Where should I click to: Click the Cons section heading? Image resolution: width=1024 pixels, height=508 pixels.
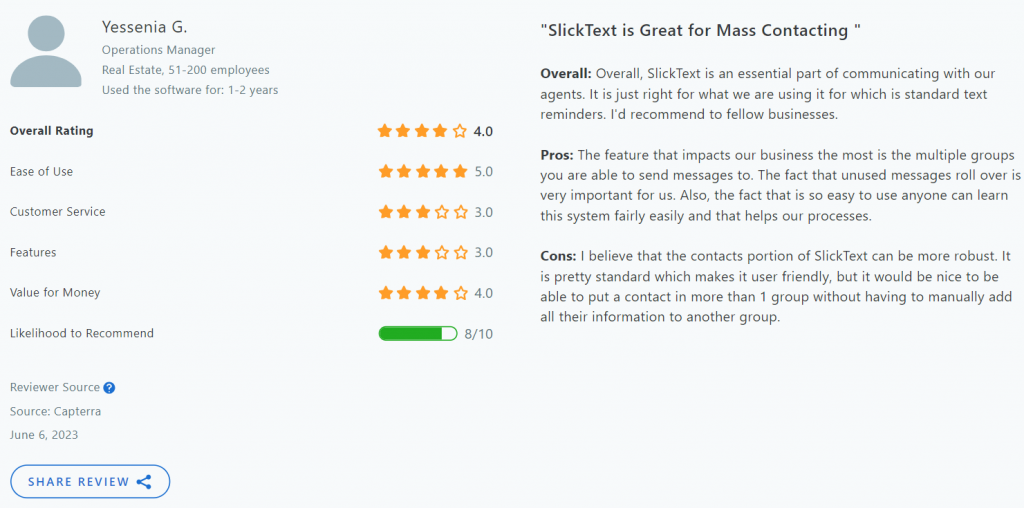558,255
